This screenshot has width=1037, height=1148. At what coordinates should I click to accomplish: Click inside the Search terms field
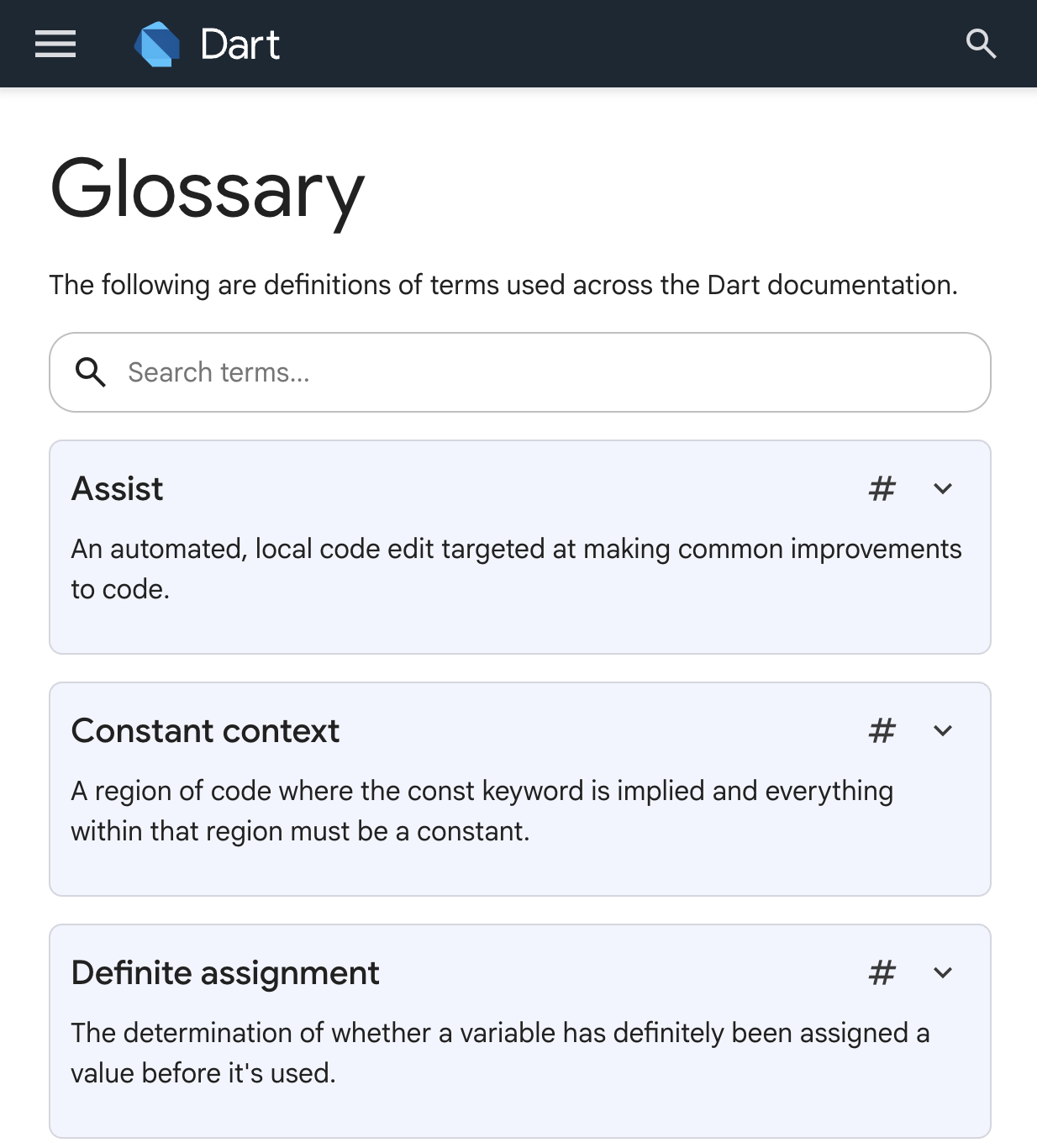[x=336, y=372]
